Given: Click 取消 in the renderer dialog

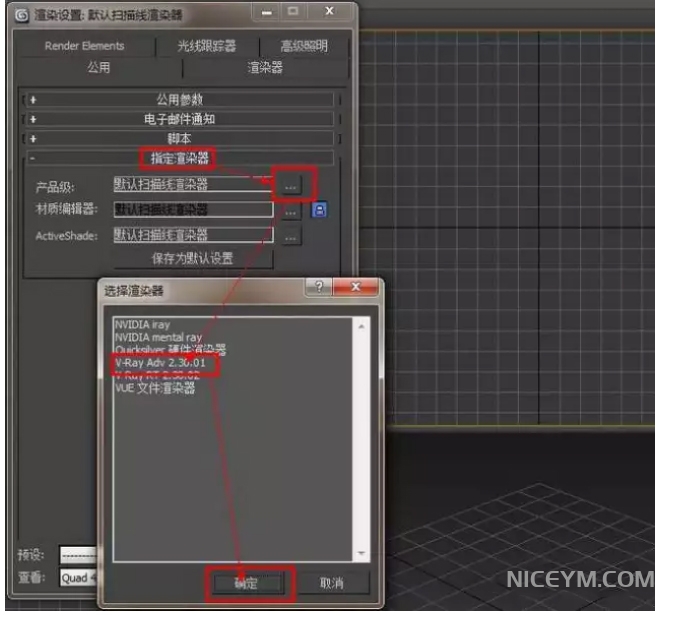Looking at the screenshot, I should [332, 583].
